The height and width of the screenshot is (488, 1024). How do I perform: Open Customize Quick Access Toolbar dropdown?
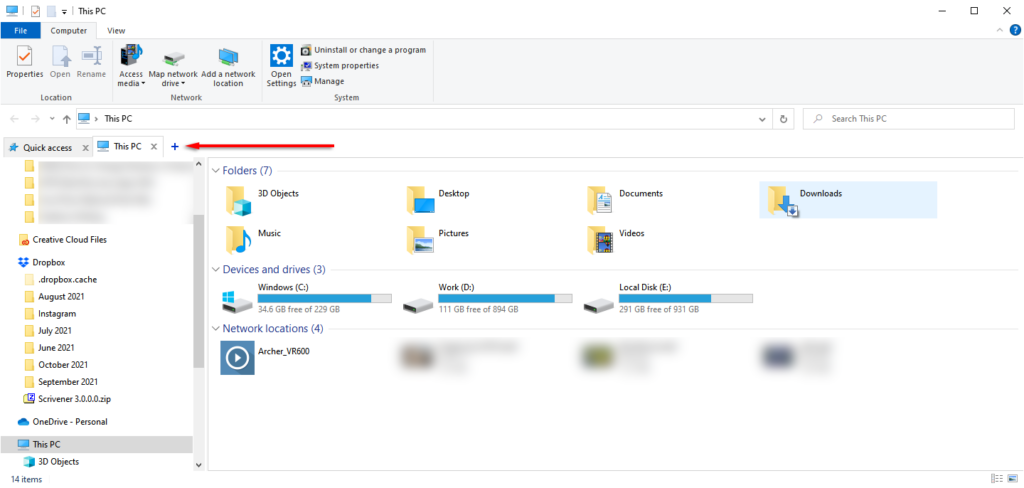64,10
